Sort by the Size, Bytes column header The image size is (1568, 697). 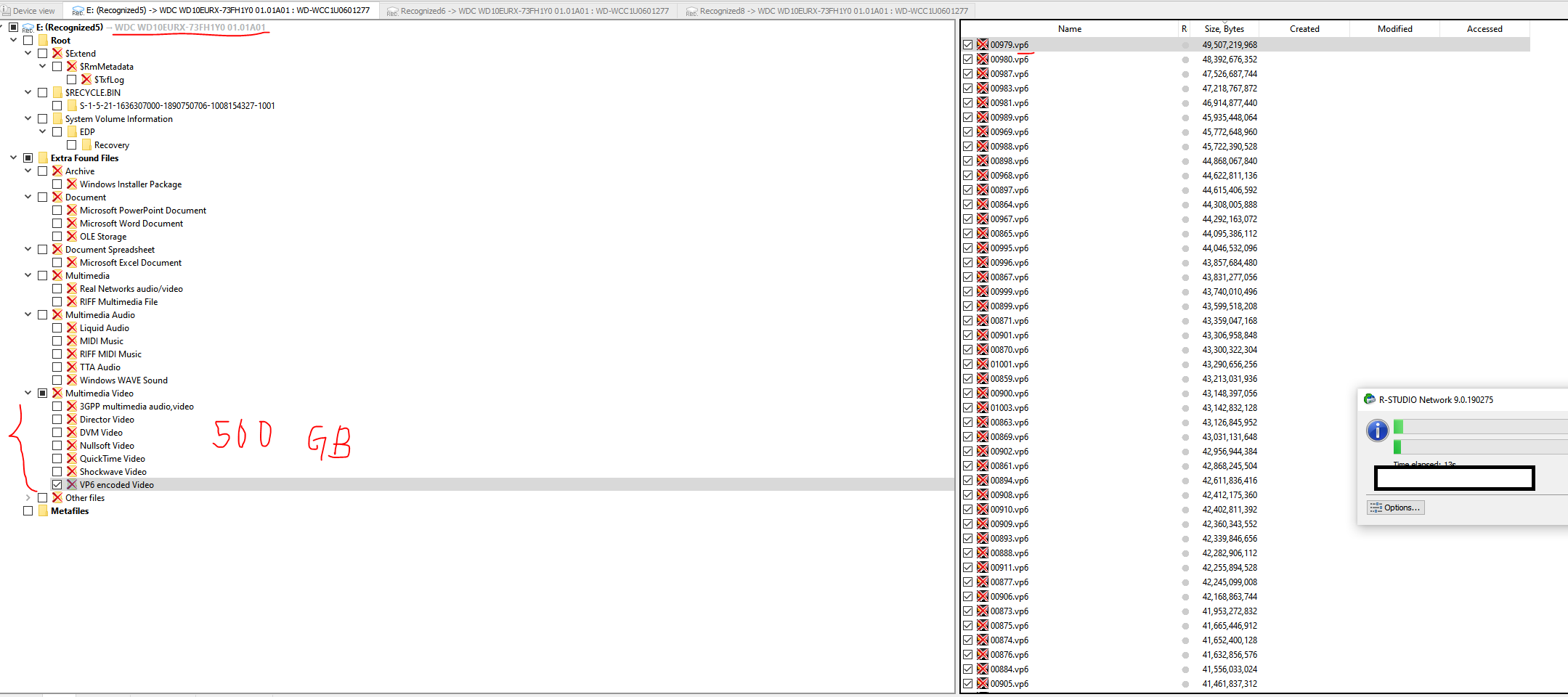tap(1224, 29)
